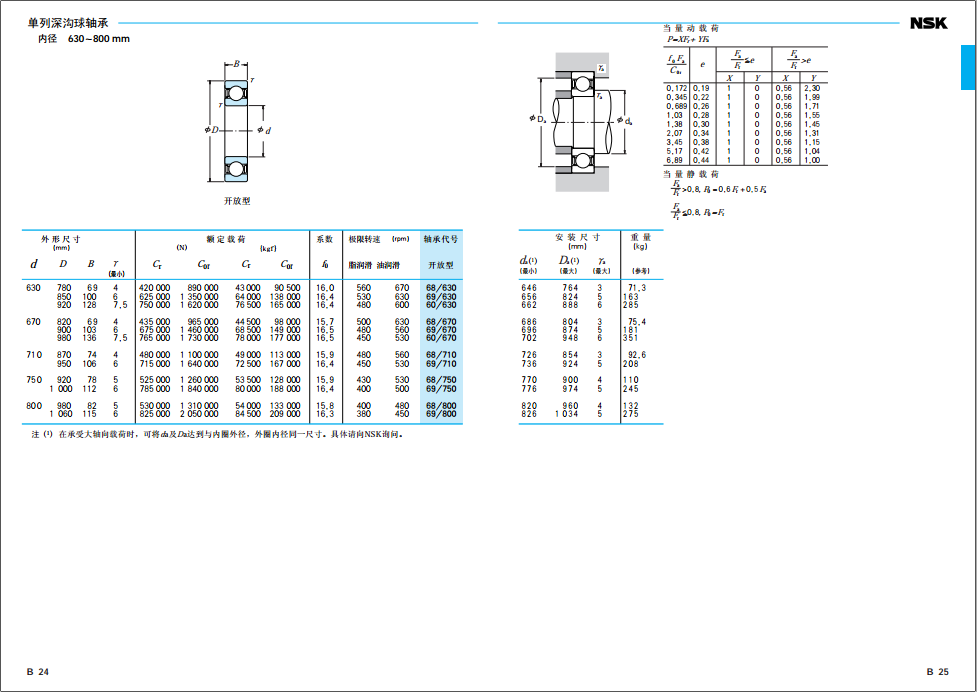Image resolution: width=977 pixels, height=692 pixels.
Task: Click the 轴承代号 column header
Action: (441, 240)
